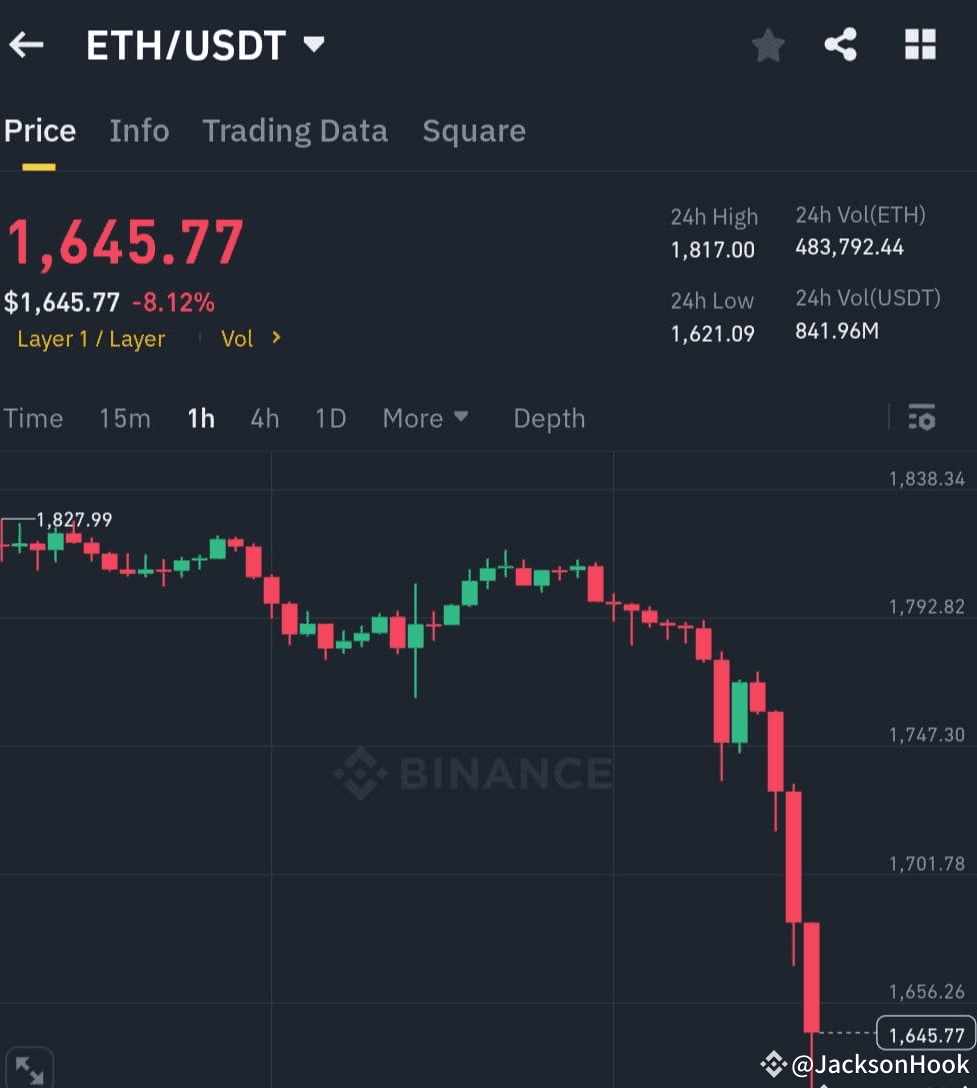The width and height of the screenshot is (977, 1088).
Task: Open the grid layout menu icon
Action: pos(920,44)
